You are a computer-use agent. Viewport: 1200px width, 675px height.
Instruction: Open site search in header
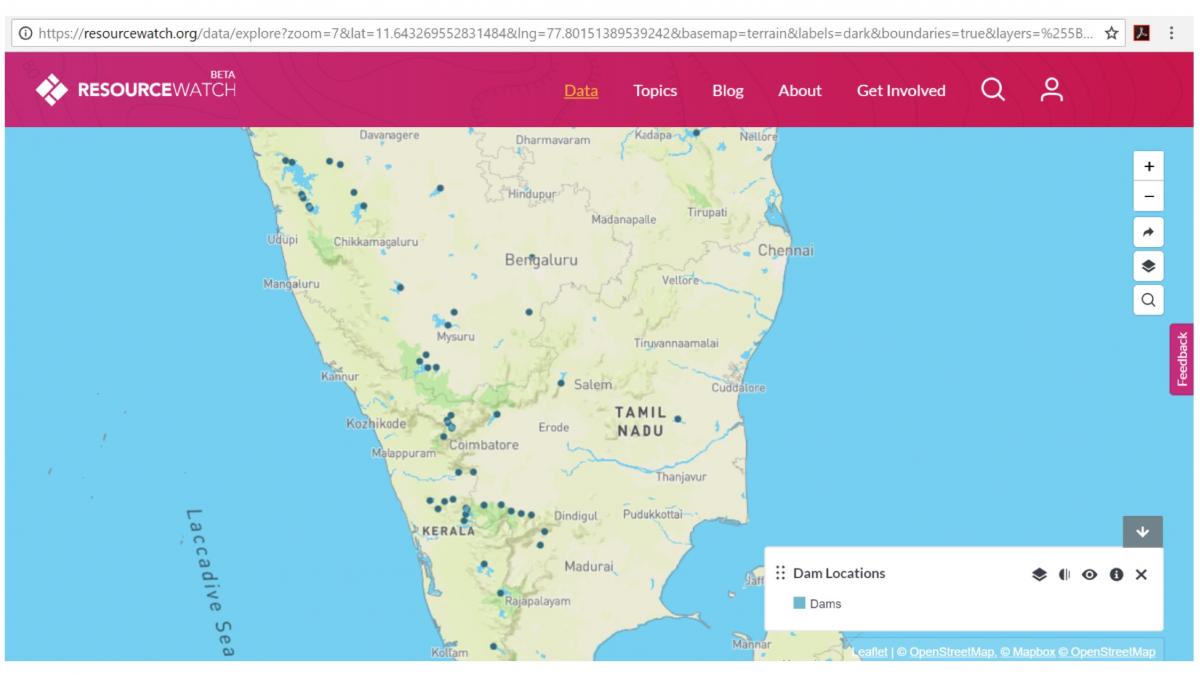pos(992,90)
